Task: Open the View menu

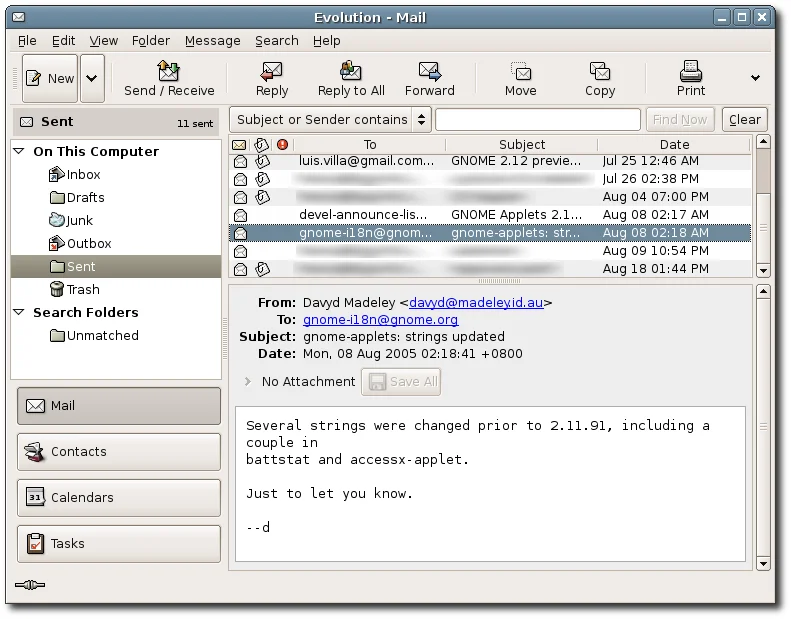Action: coord(103,40)
